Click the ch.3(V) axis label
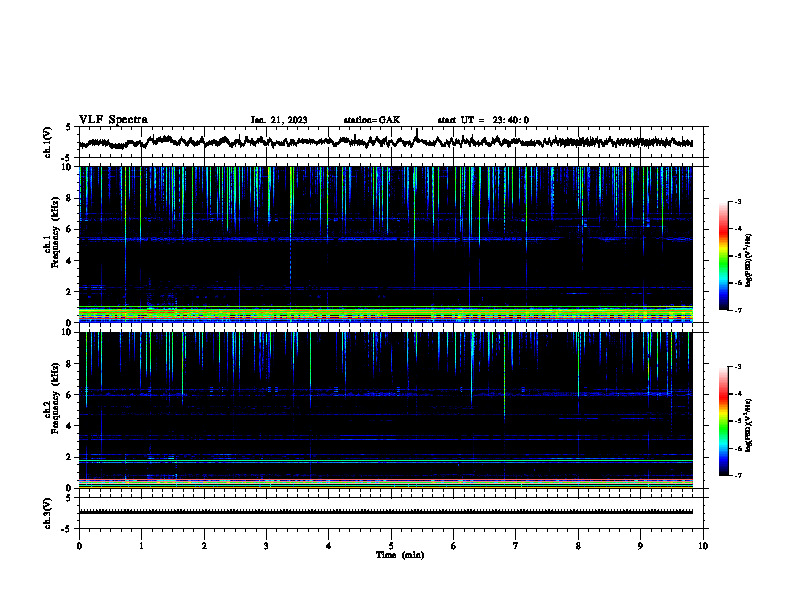Image resolution: width=792 pixels, height=612 pixels. [48, 513]
